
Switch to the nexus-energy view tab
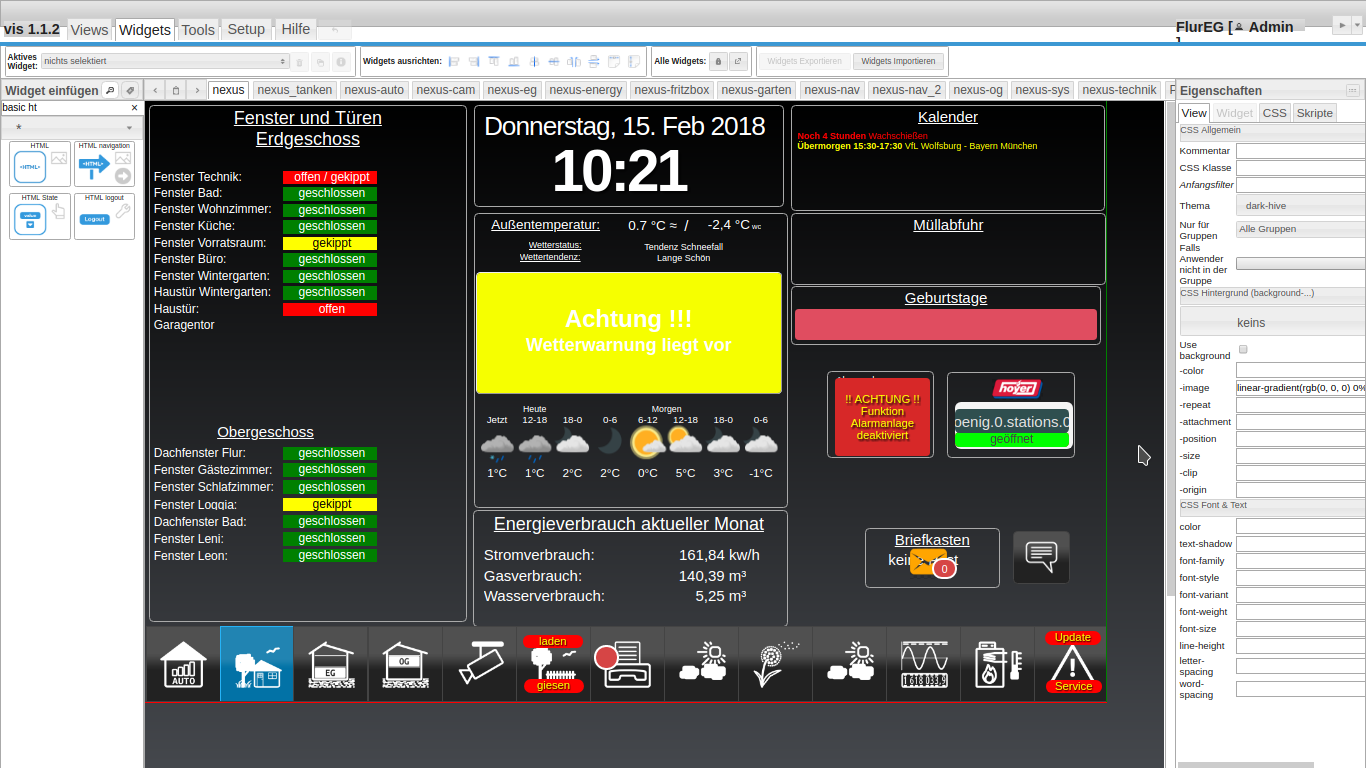586,90
